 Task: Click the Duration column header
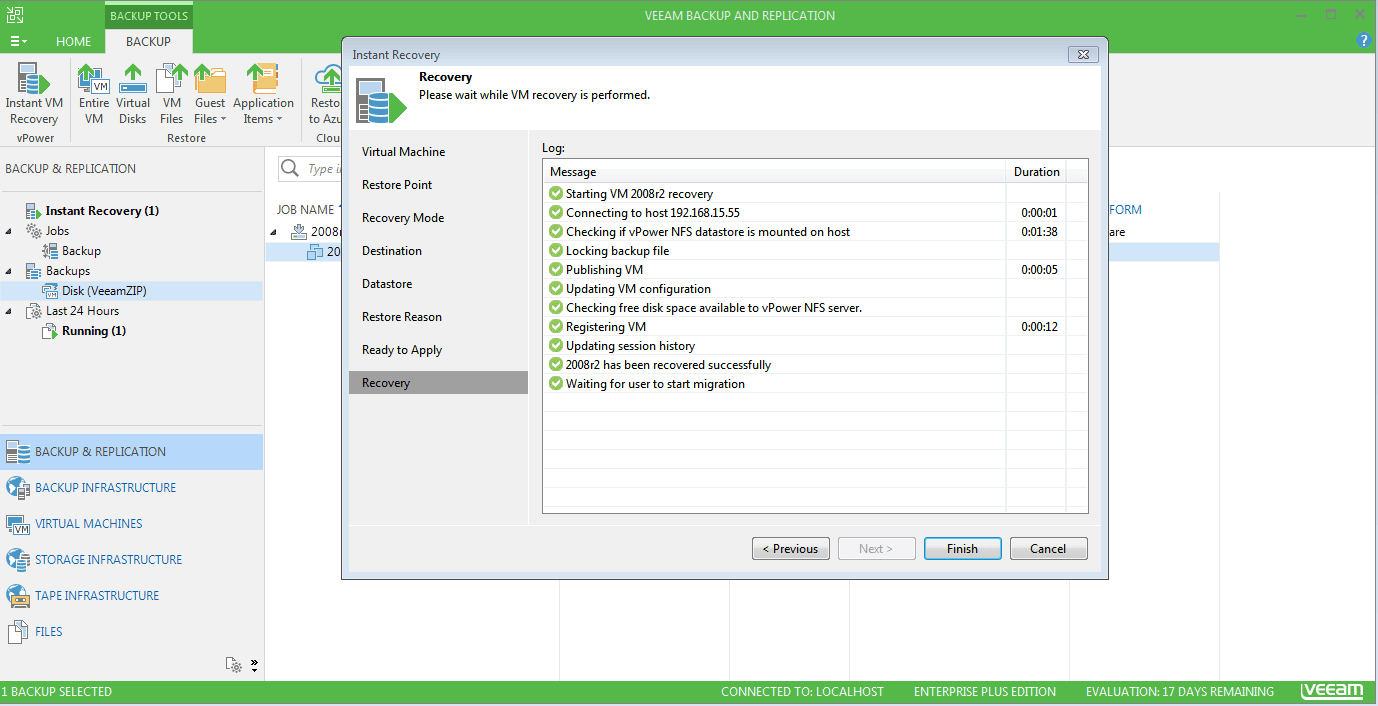pyautogui.click(x=1036, y=172)
